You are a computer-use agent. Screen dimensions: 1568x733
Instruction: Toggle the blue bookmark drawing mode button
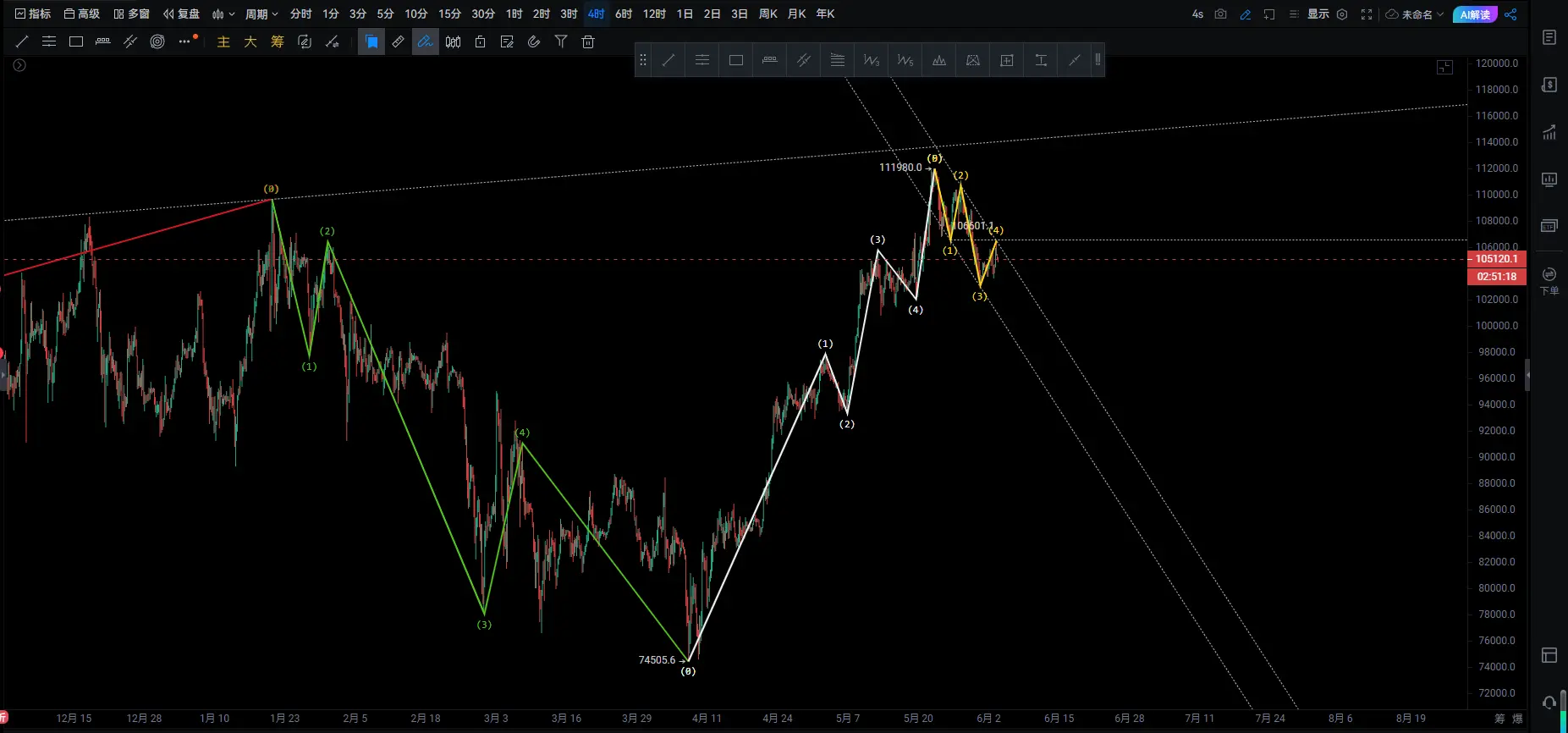tap(371, 41)
